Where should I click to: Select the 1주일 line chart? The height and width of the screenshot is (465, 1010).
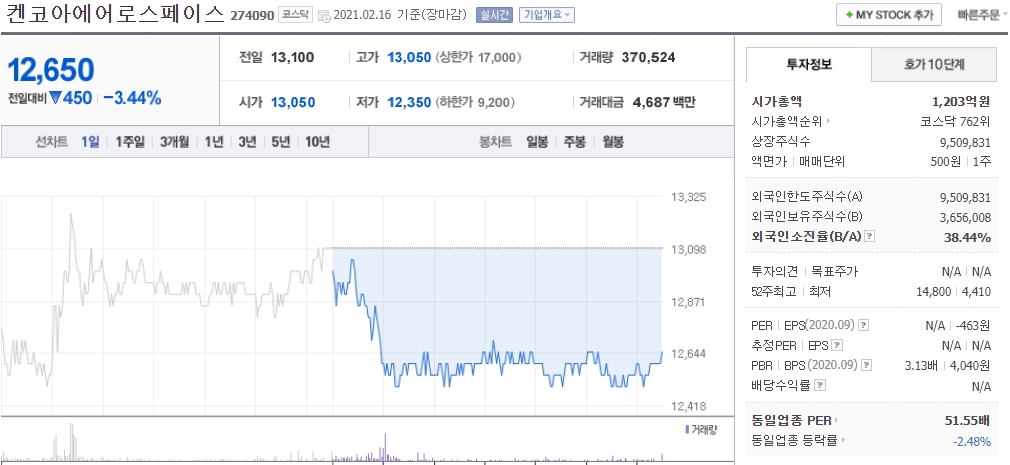130,142
